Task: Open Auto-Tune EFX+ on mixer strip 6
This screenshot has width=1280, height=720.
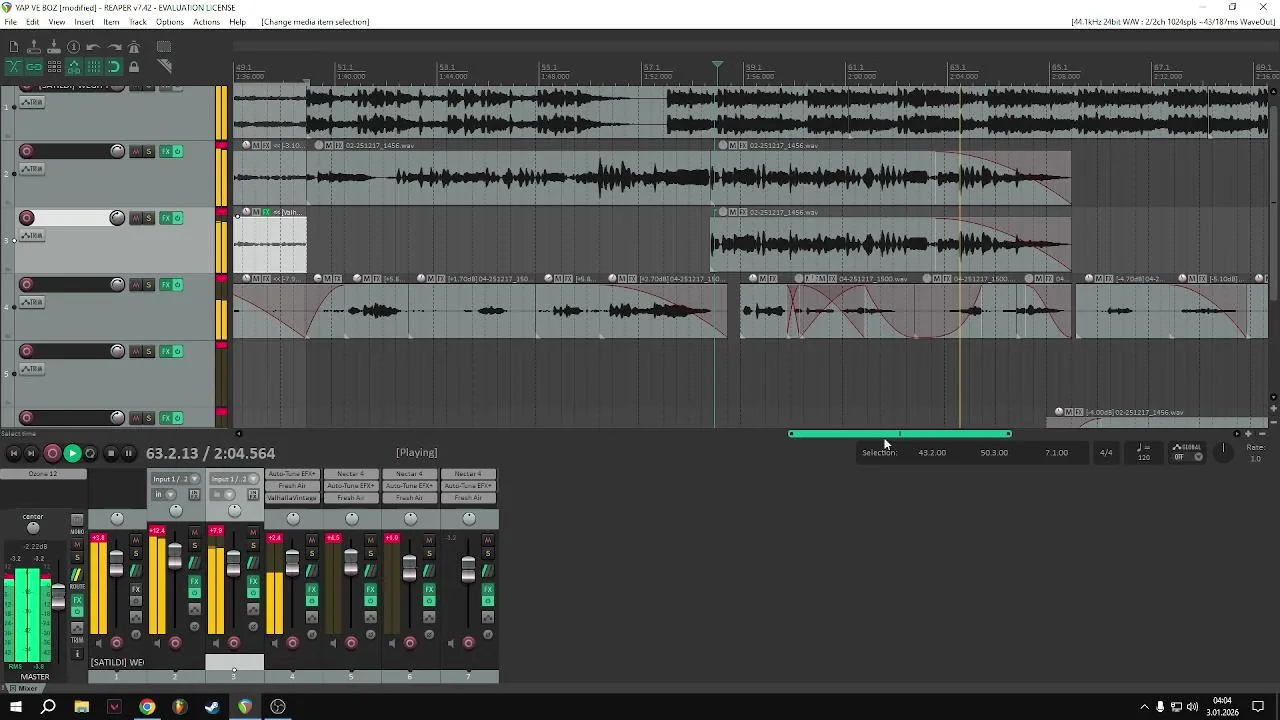Action: tap(409, 486)
